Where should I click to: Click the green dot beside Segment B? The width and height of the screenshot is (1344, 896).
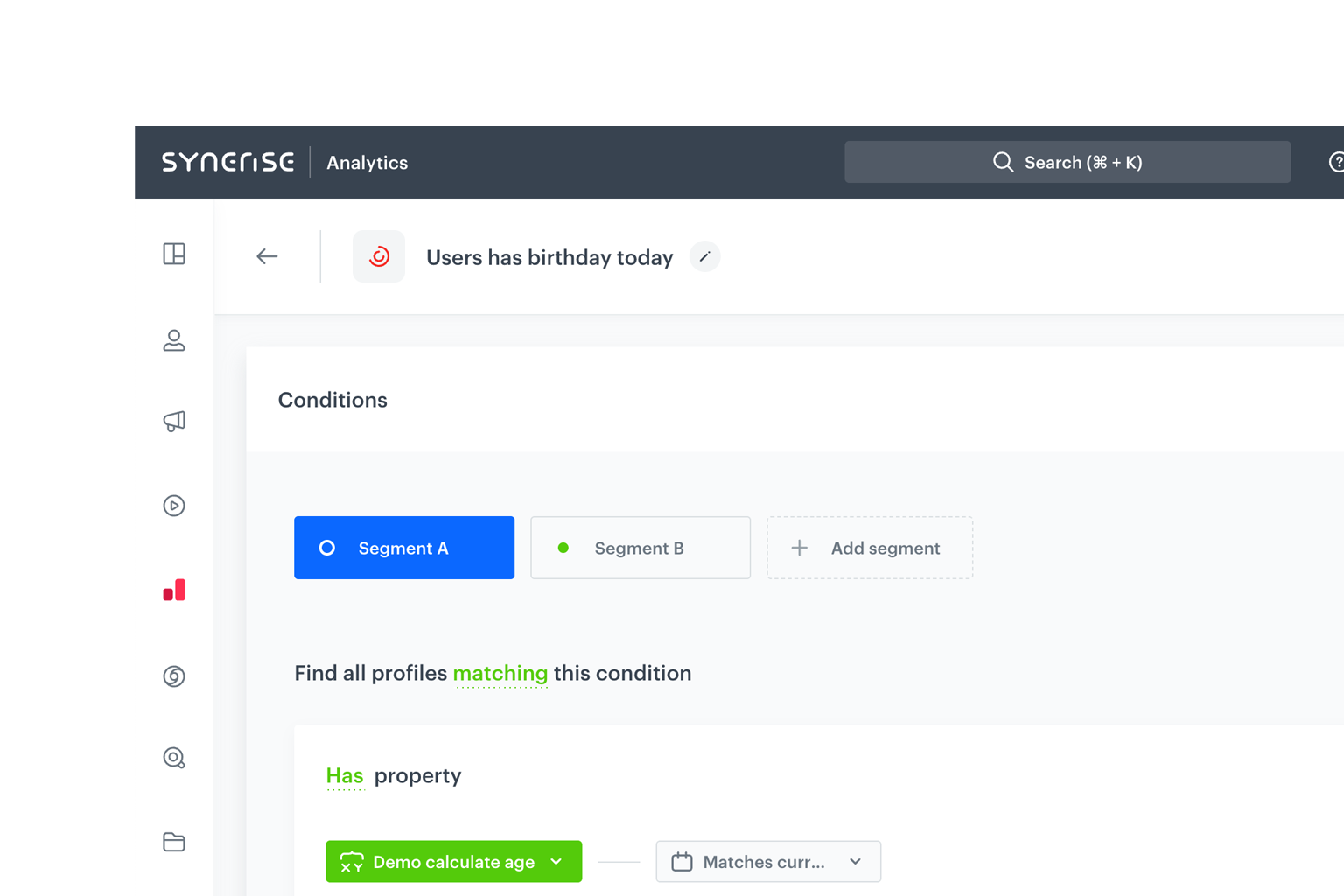coord(563,548)
